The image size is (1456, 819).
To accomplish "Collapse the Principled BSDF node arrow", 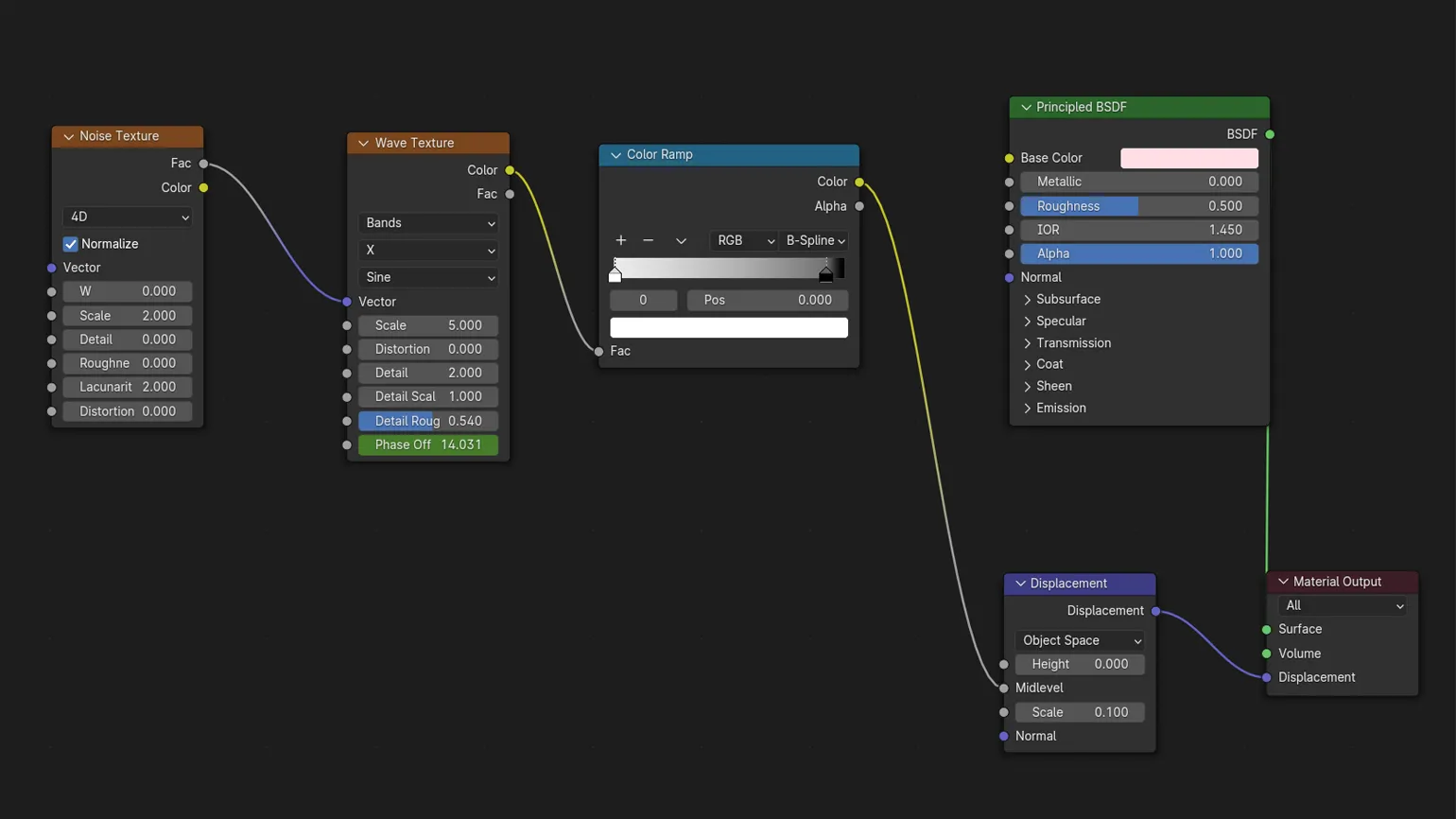I will (x=1026, y=107).
